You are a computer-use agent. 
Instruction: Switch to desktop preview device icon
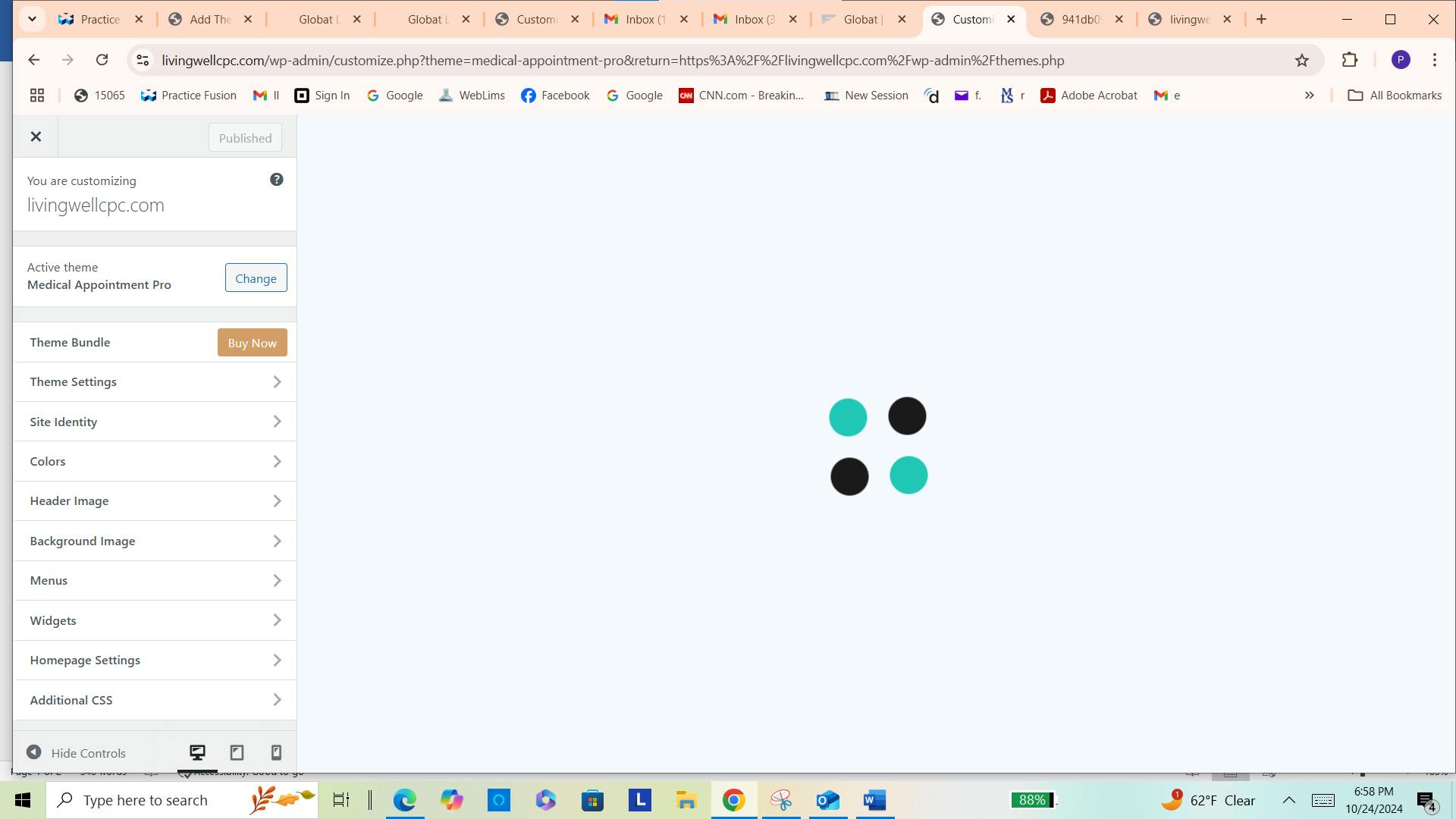click(197, 752)
